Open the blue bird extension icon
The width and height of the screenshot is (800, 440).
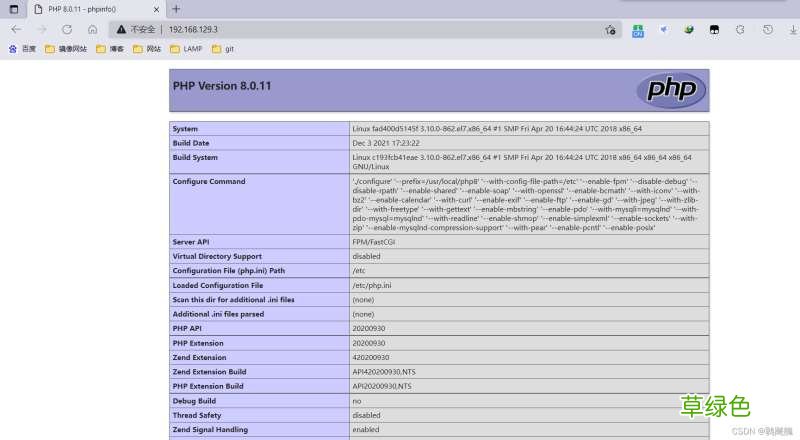click(663, 30)
